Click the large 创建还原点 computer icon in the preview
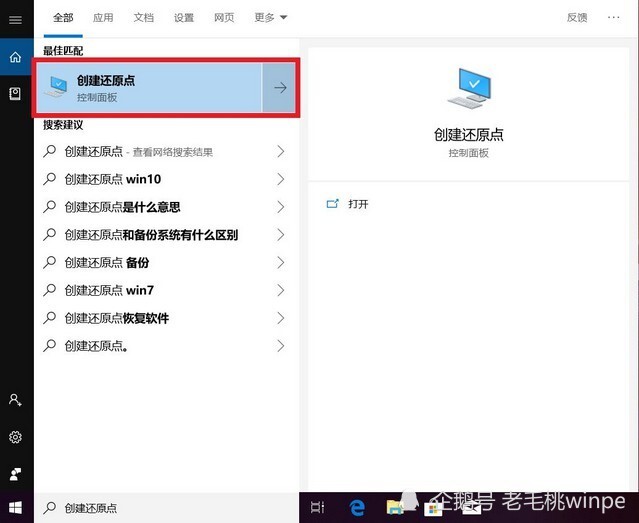Image resolution: width=639 pixels, height=523 pixels. pos(469,89)
